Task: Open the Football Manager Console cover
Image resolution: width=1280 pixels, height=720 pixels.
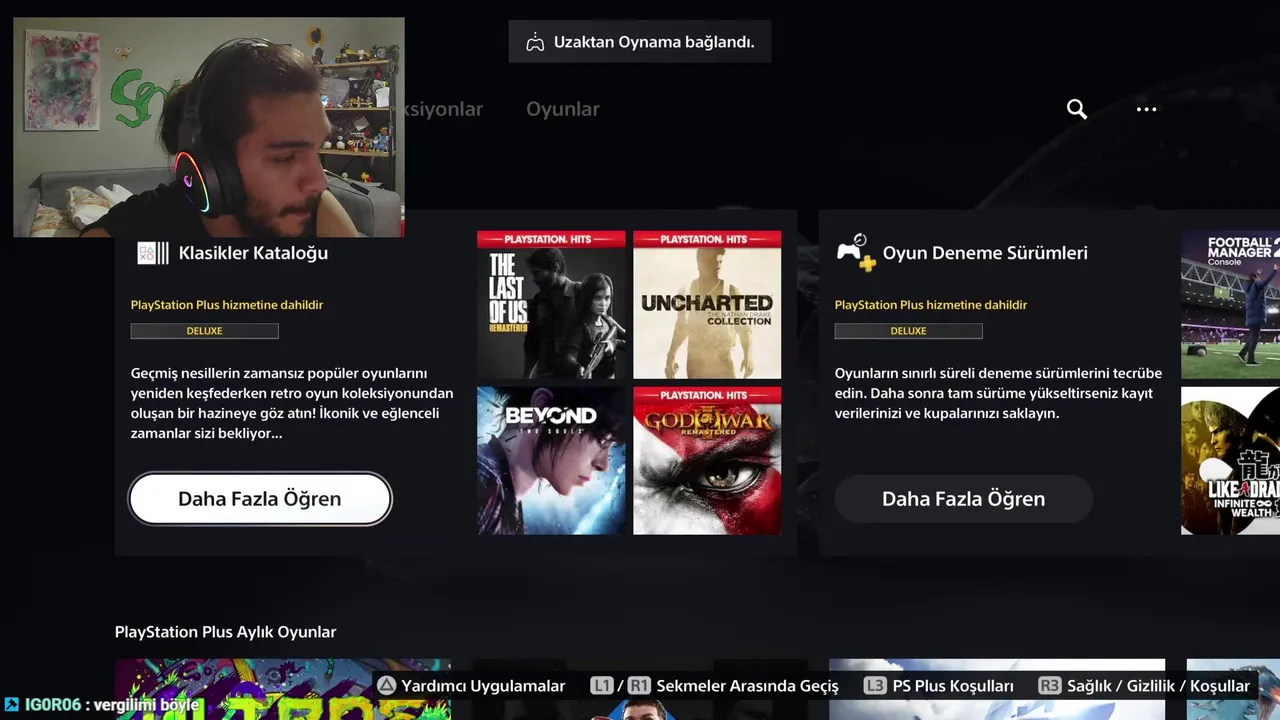Action: tap(1230, 305)
